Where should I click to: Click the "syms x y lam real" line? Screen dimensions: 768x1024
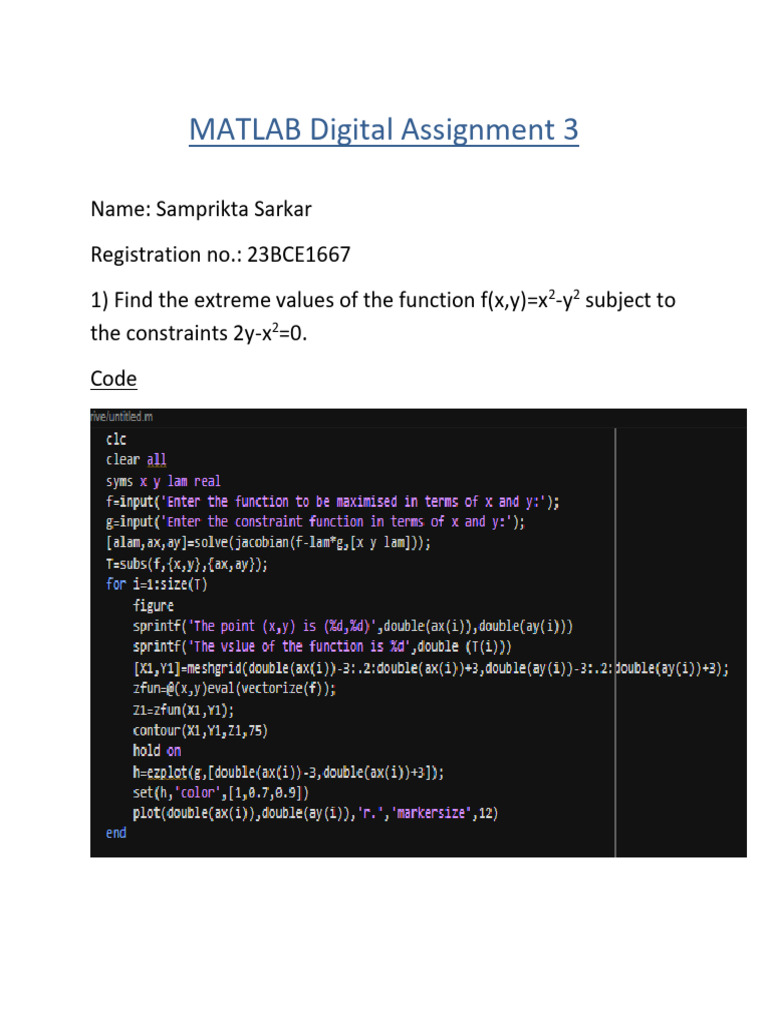(x=163, y=480)
